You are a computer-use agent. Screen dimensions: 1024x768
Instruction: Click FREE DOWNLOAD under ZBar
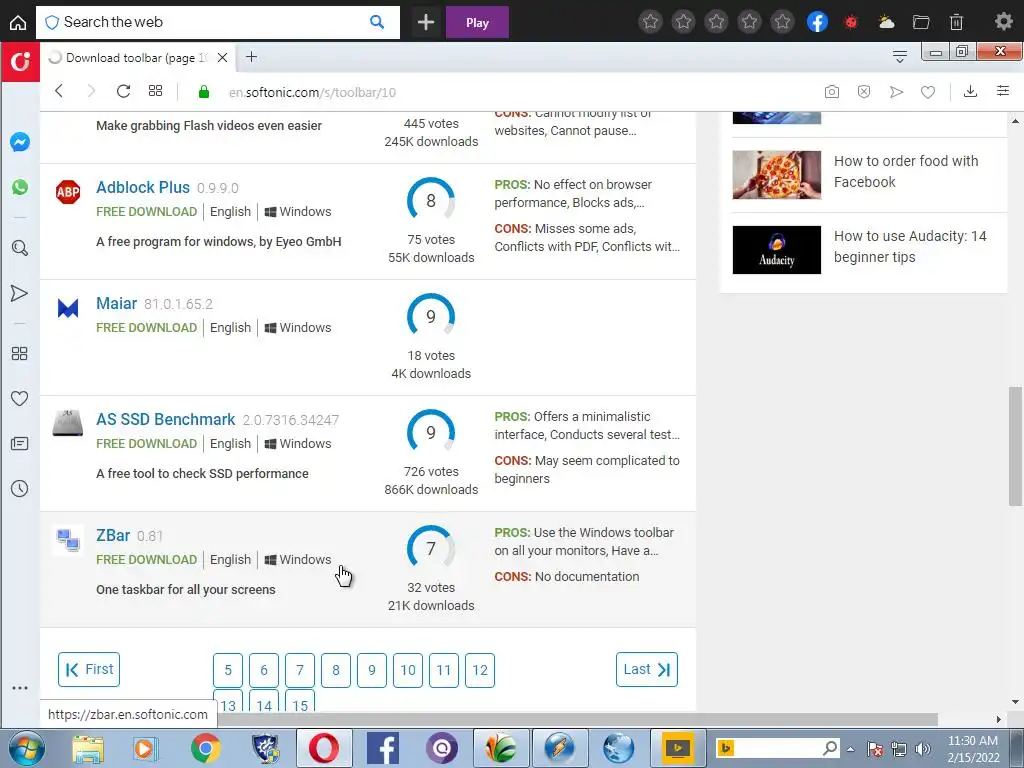tap(146, 560)
